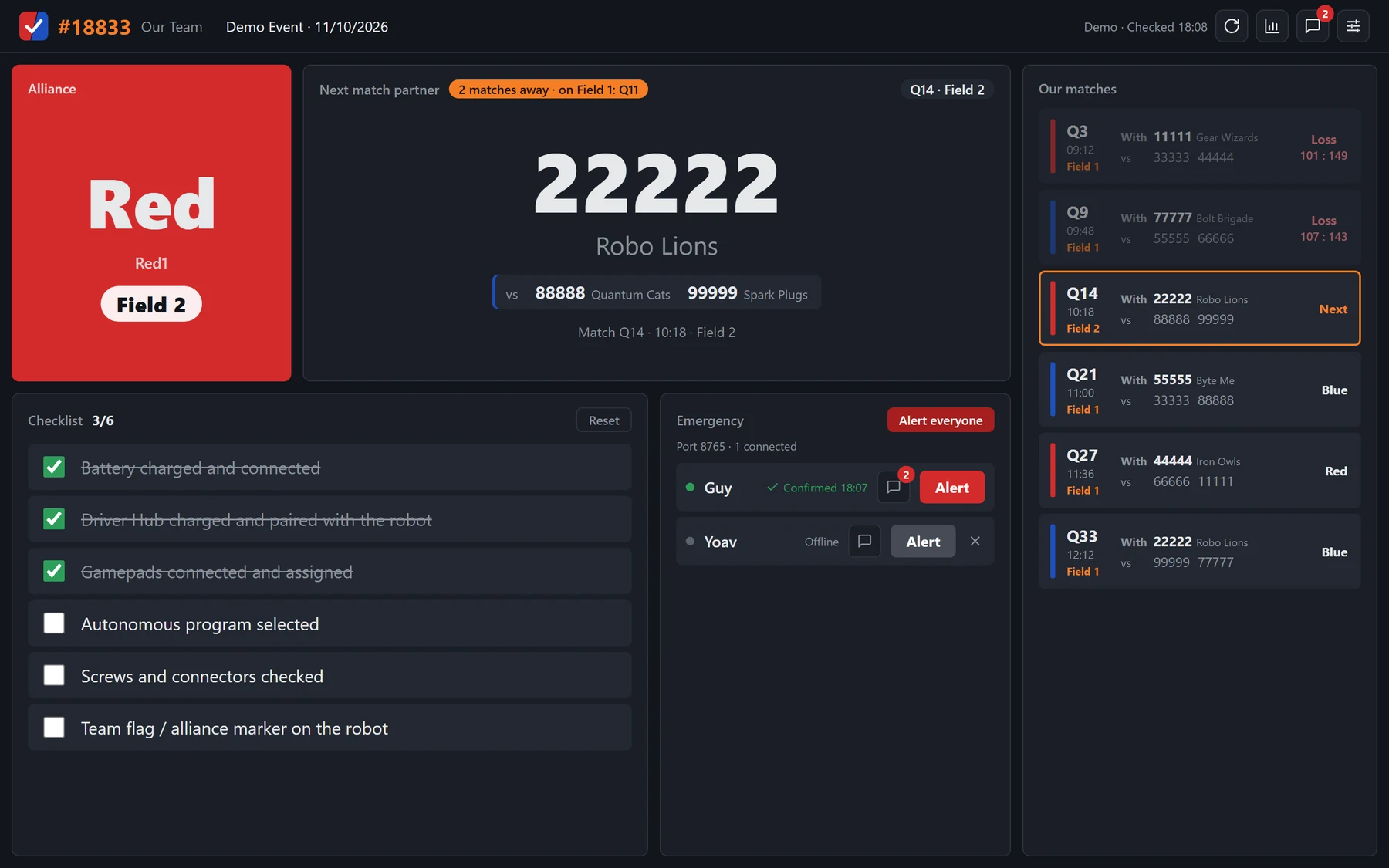Click the Q14 · Field 2 badge

947,90
